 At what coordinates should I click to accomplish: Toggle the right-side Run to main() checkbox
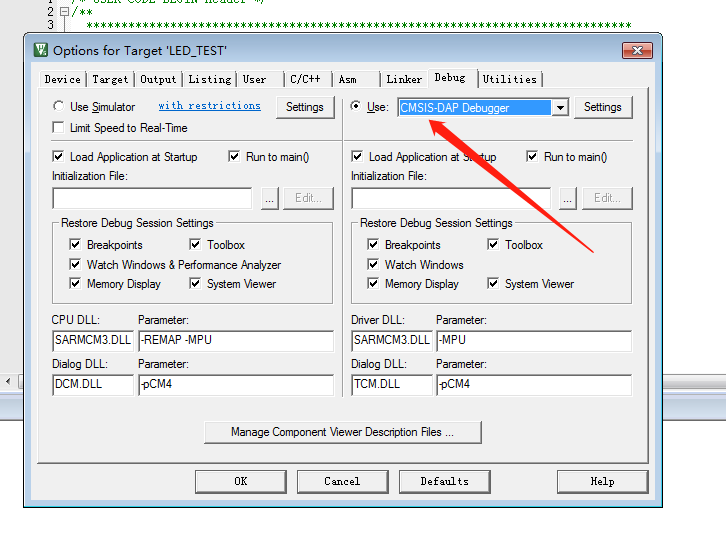click(x=533, y=157)
